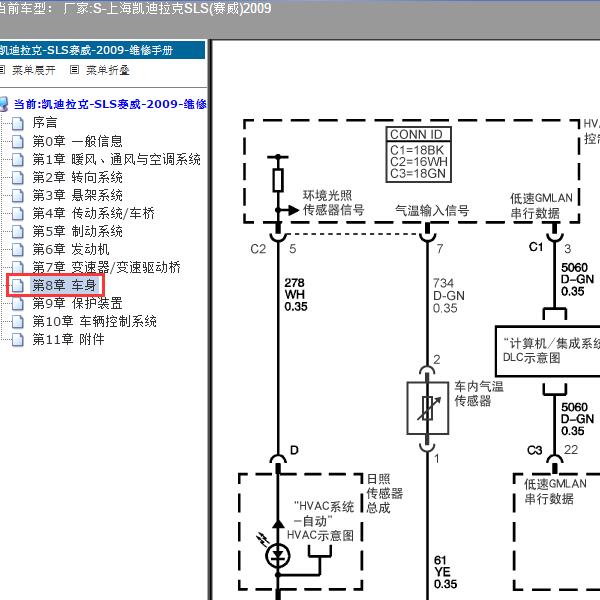Click the icon beside 菜单折叠

coord(75,70)
